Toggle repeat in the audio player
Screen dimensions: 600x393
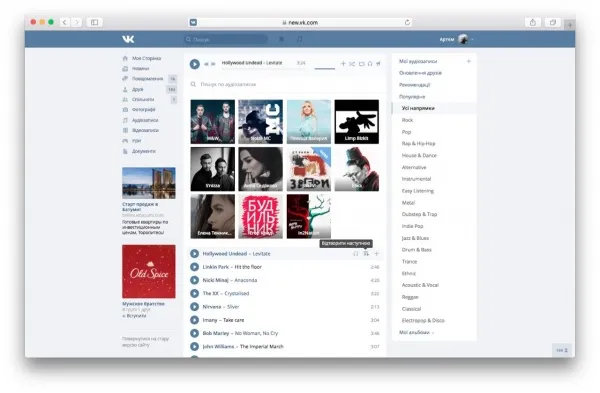(x=362, y=64)
